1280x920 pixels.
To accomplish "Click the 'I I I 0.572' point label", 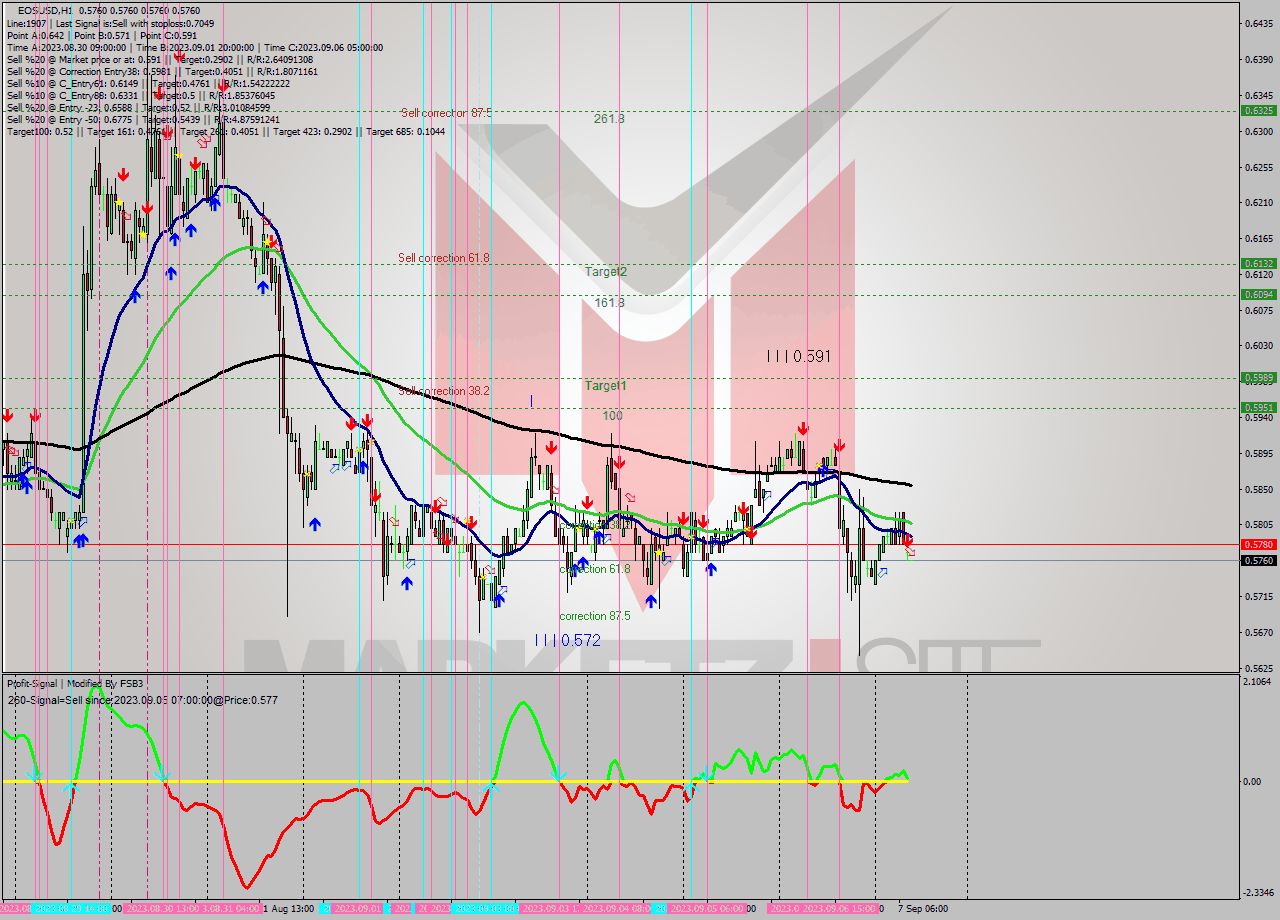I will 567,640.
